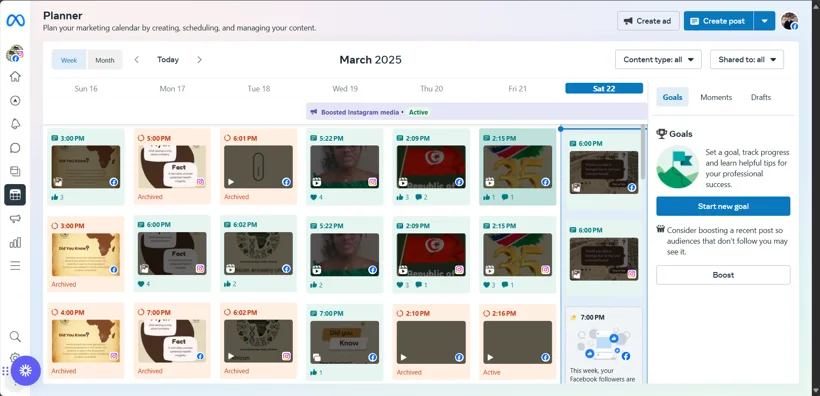Select Planner calendar icon in sidebar
Screen dimensions: 820x396
point(15,195)
